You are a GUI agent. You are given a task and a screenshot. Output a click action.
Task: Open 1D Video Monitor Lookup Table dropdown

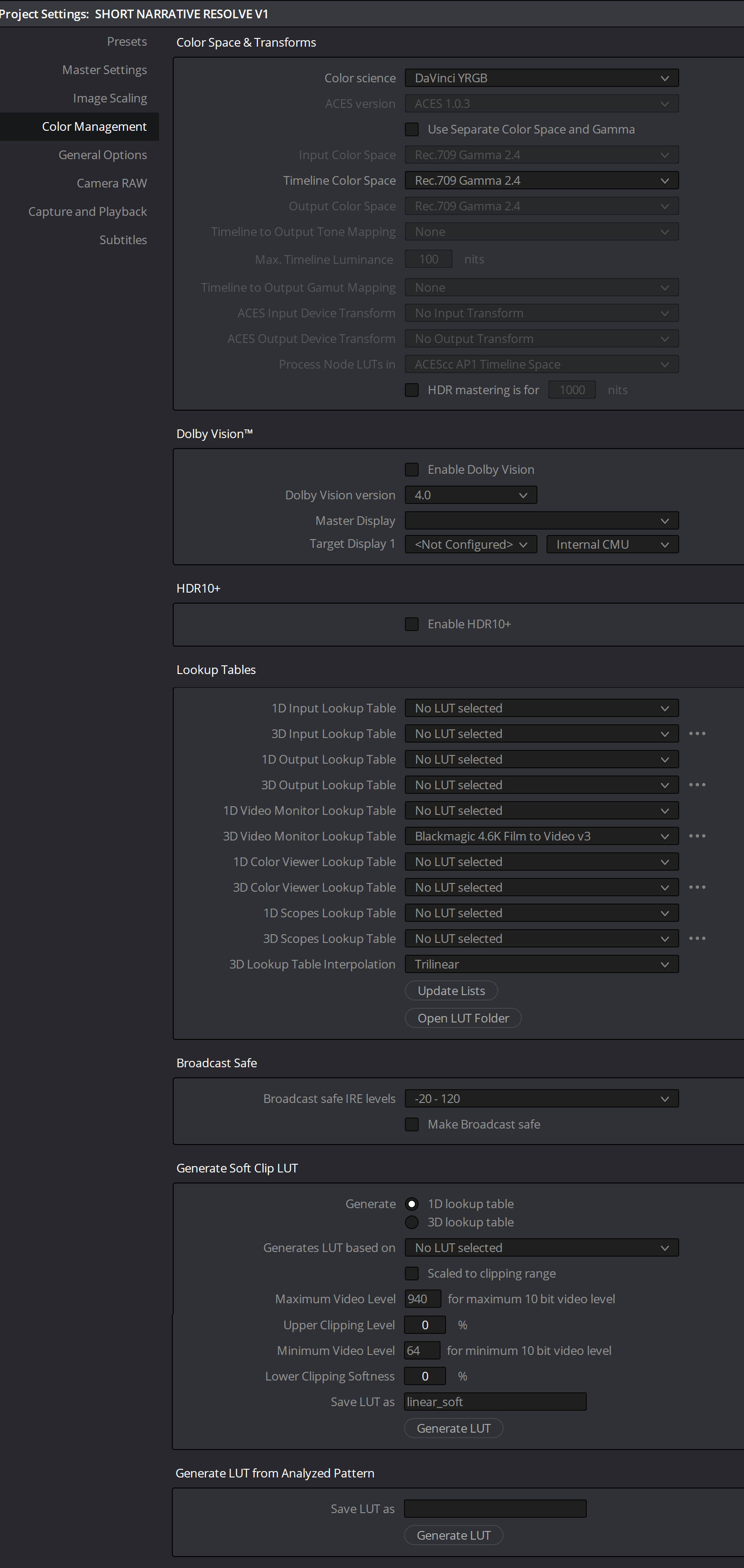click(x=542, y=810)
